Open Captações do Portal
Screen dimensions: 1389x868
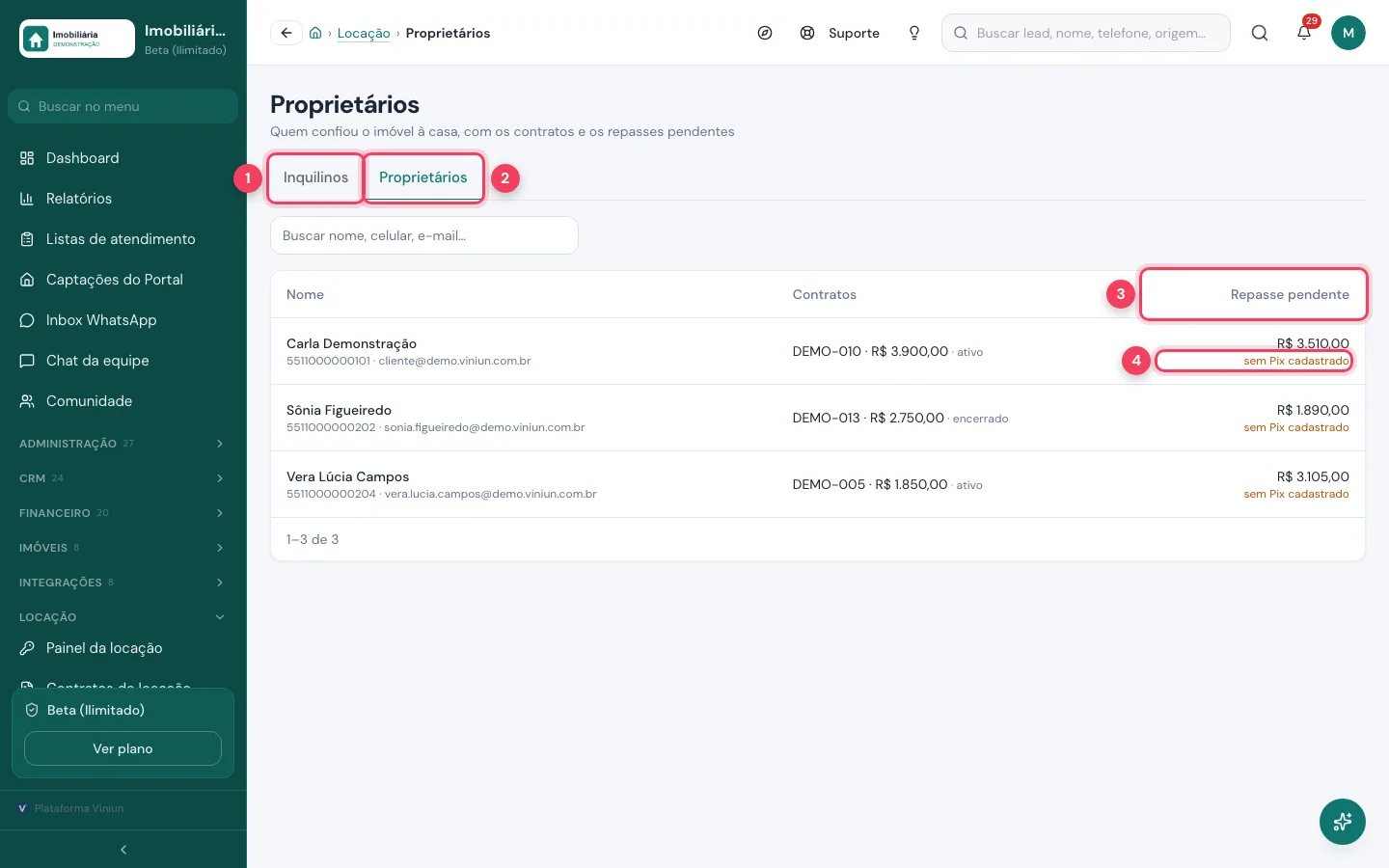tap(123, 280)
